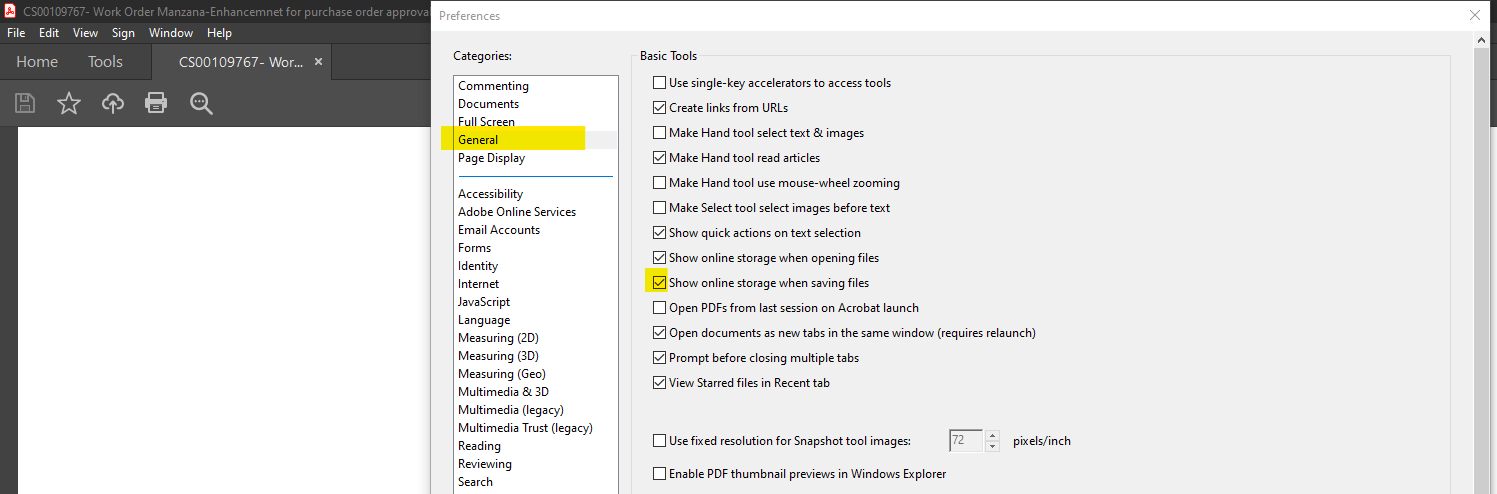Select Email Accounts category
This screenshot has height=494, width=1497.
coord(499,230)
